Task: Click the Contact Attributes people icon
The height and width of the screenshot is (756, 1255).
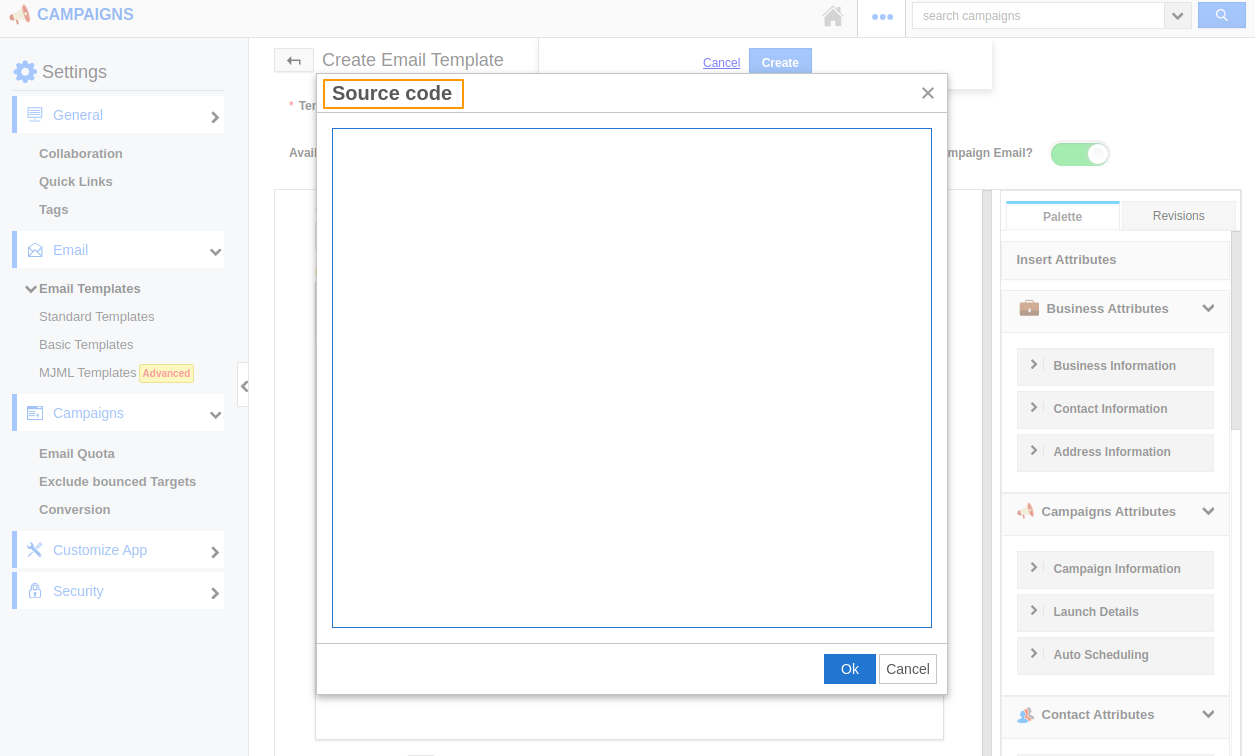Action: click(x=1025, y=715)
